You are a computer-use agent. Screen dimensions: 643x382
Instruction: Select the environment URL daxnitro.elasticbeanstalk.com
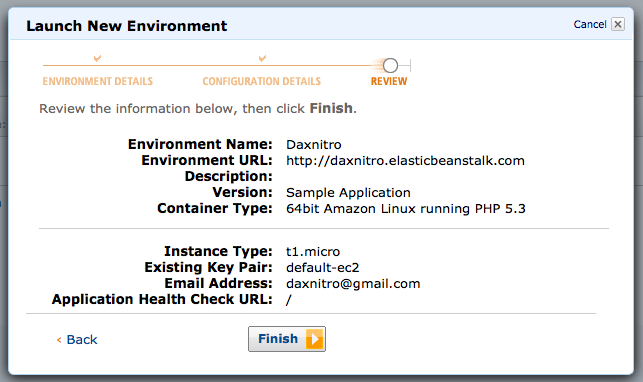pyautogui.click(x=405, y=161)
